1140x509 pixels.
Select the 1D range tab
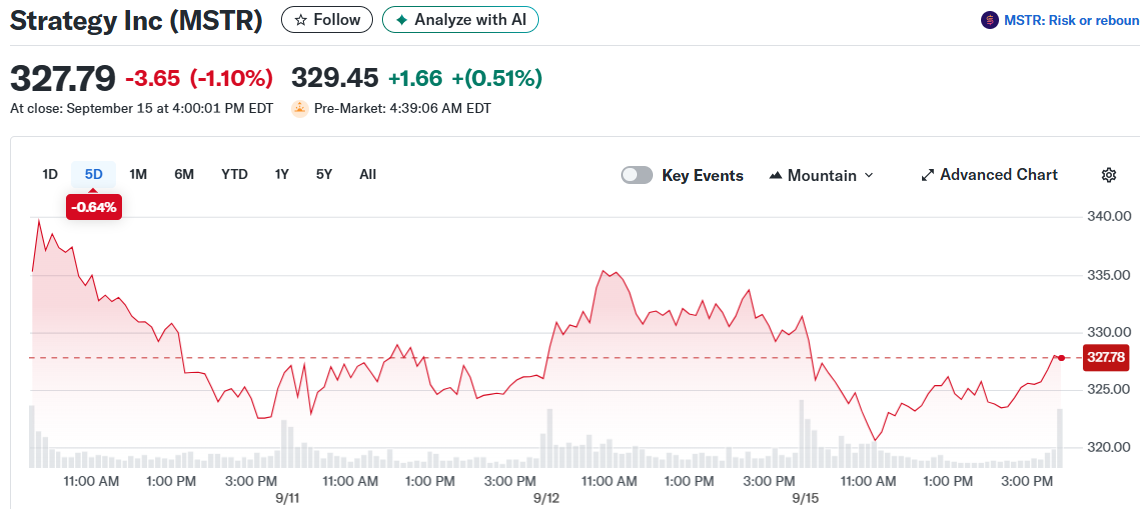50,175
